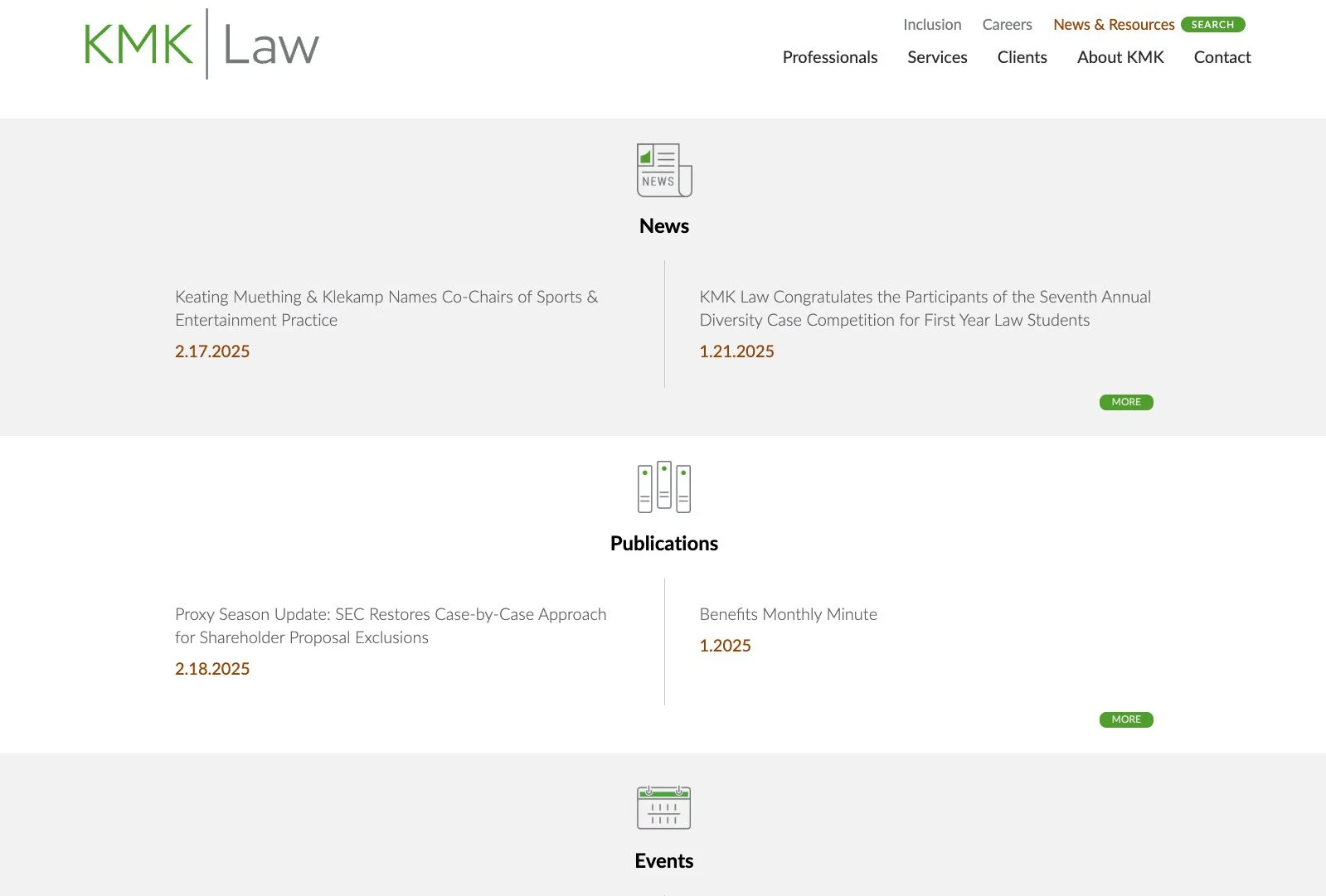Open the Sports & Entertainment Co-Chairs article
1326x896 pixels.
pyautogui.click(x=386, y=308)
